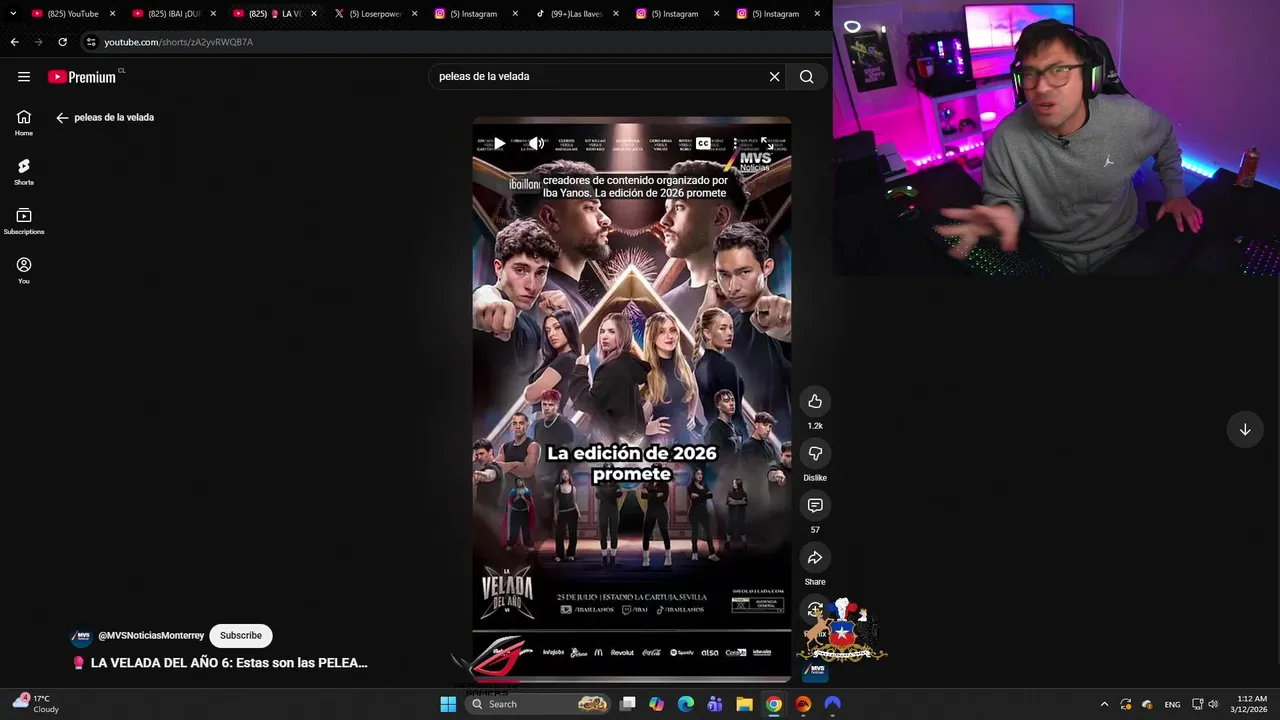
Task: Open Subscriptions in the YouTube sidebar
Action: [x=24, y=221]
